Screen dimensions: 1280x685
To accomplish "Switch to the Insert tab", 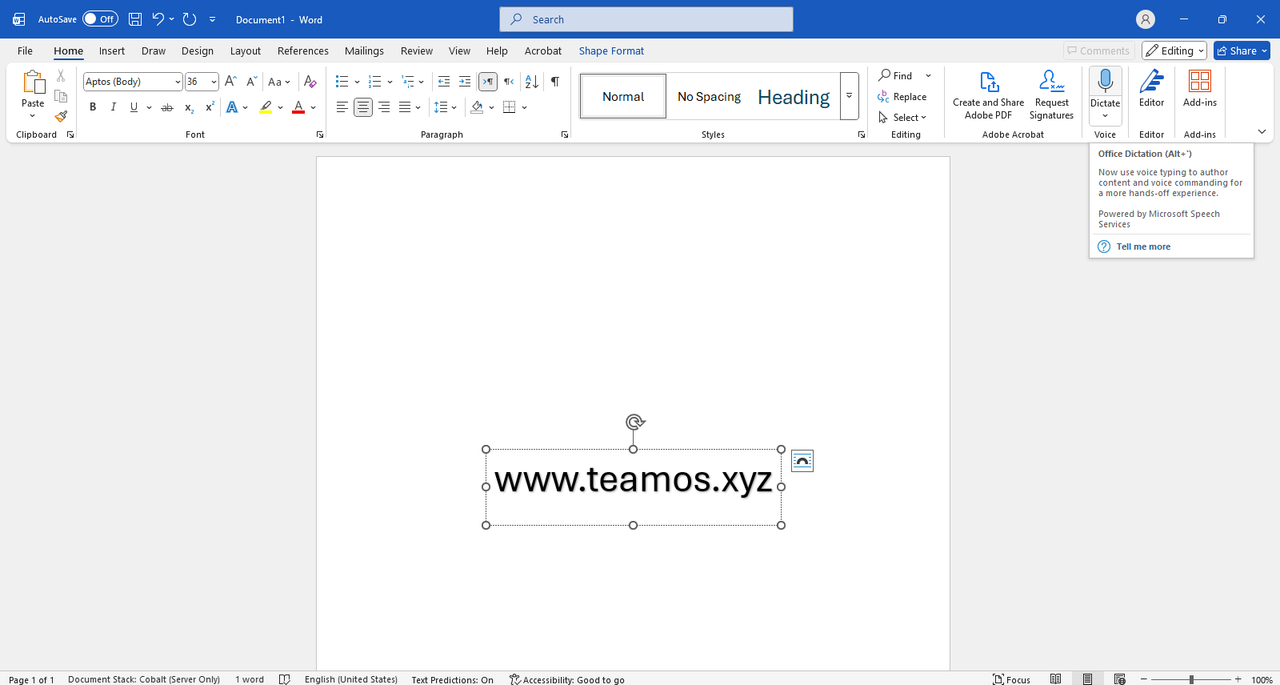I will [112, 51].
